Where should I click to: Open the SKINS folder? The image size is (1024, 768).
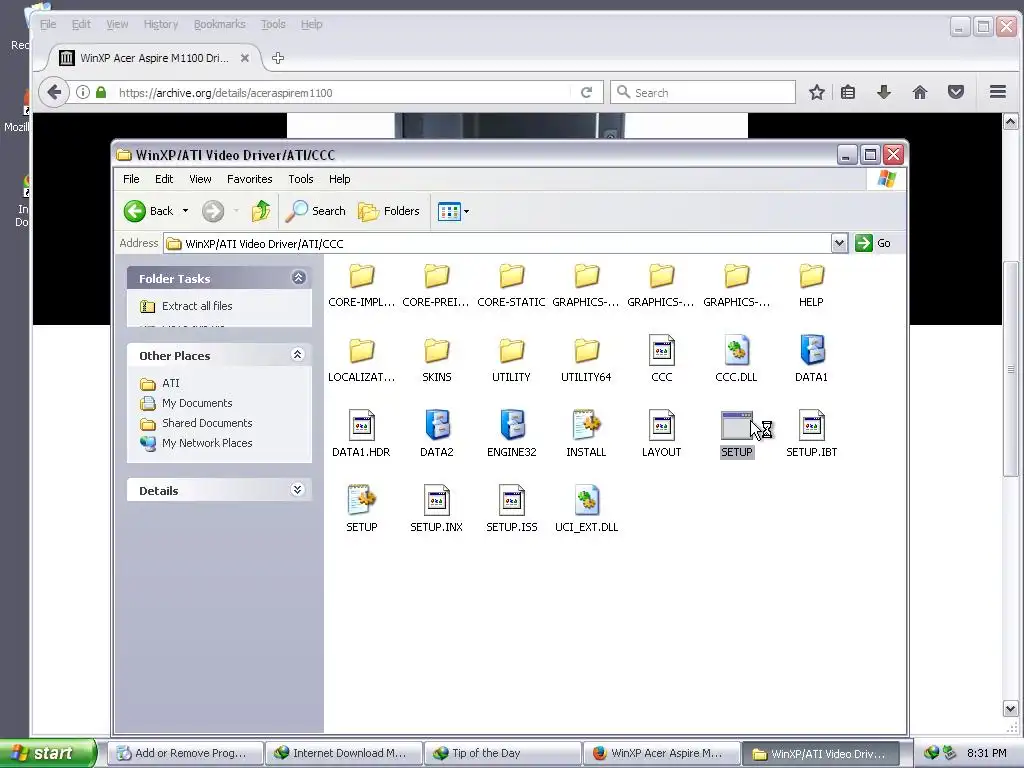coord(436,360)
